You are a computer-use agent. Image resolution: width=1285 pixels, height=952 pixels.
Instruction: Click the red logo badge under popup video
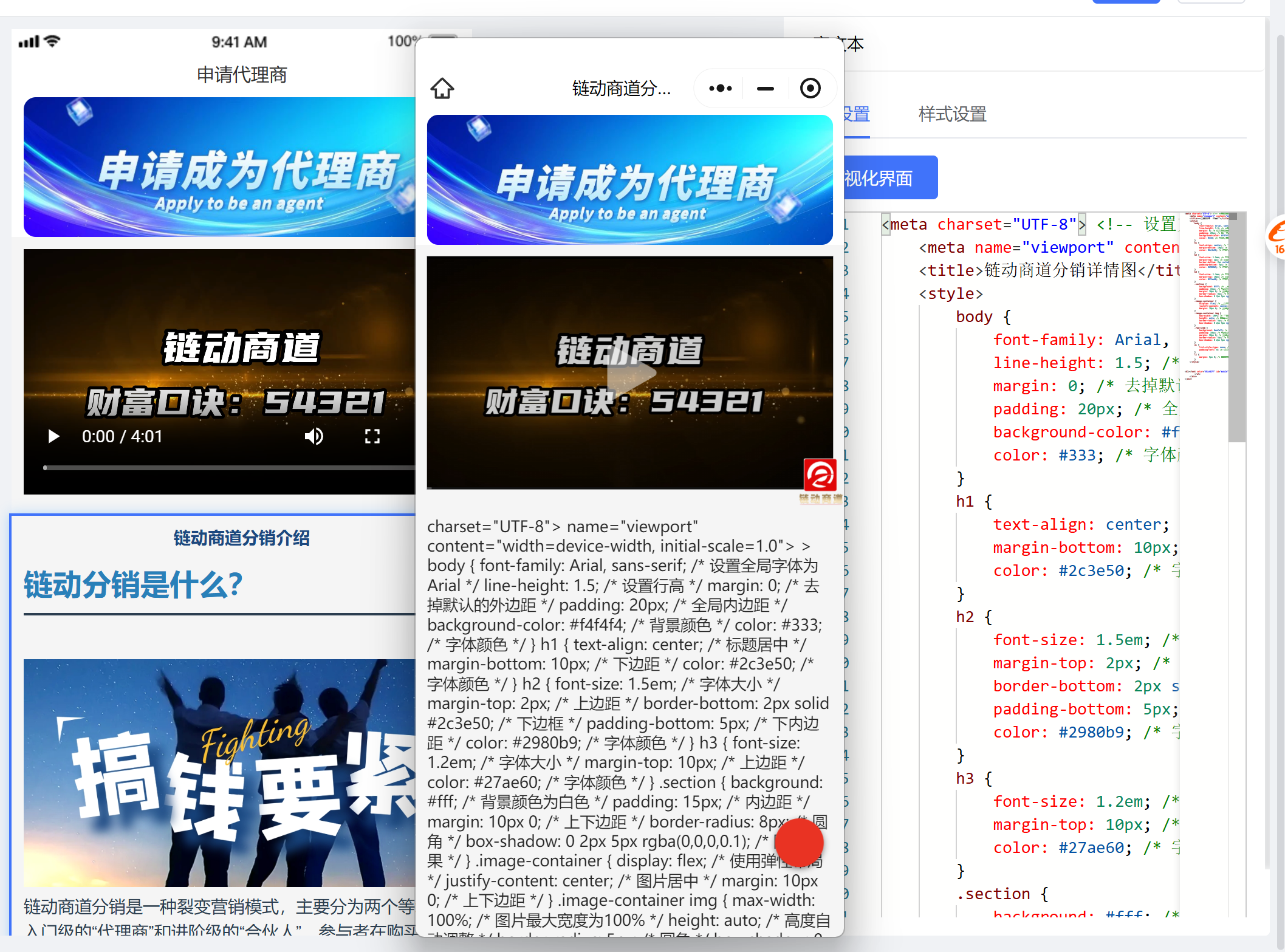pos(820,475)
